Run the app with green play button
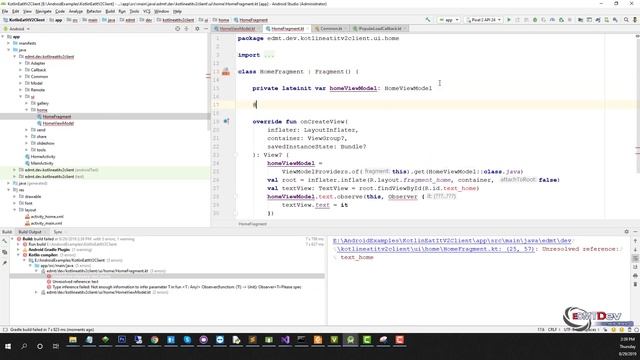This screenshot has width=640, height=360. click(x=509, y=20)
